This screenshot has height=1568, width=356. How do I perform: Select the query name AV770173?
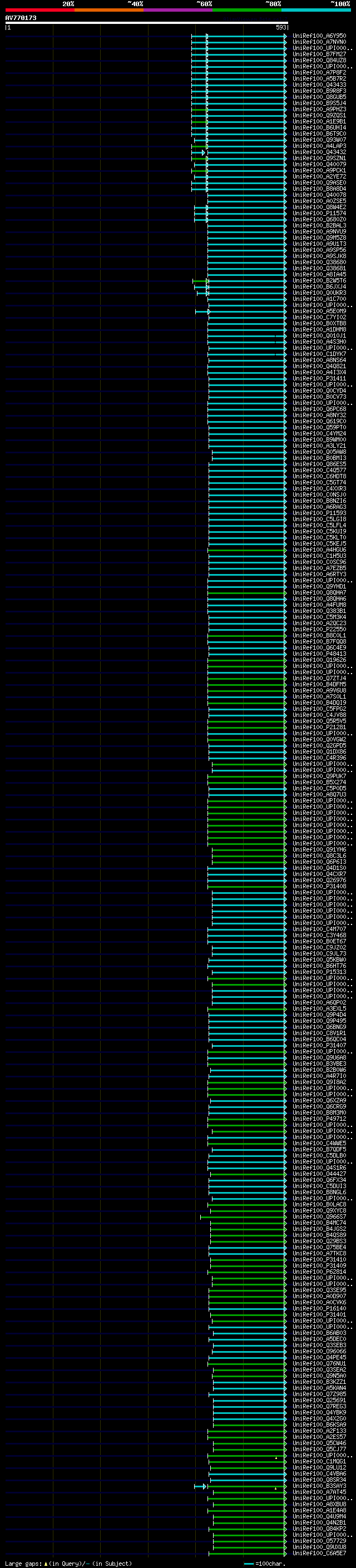(21, 18)
